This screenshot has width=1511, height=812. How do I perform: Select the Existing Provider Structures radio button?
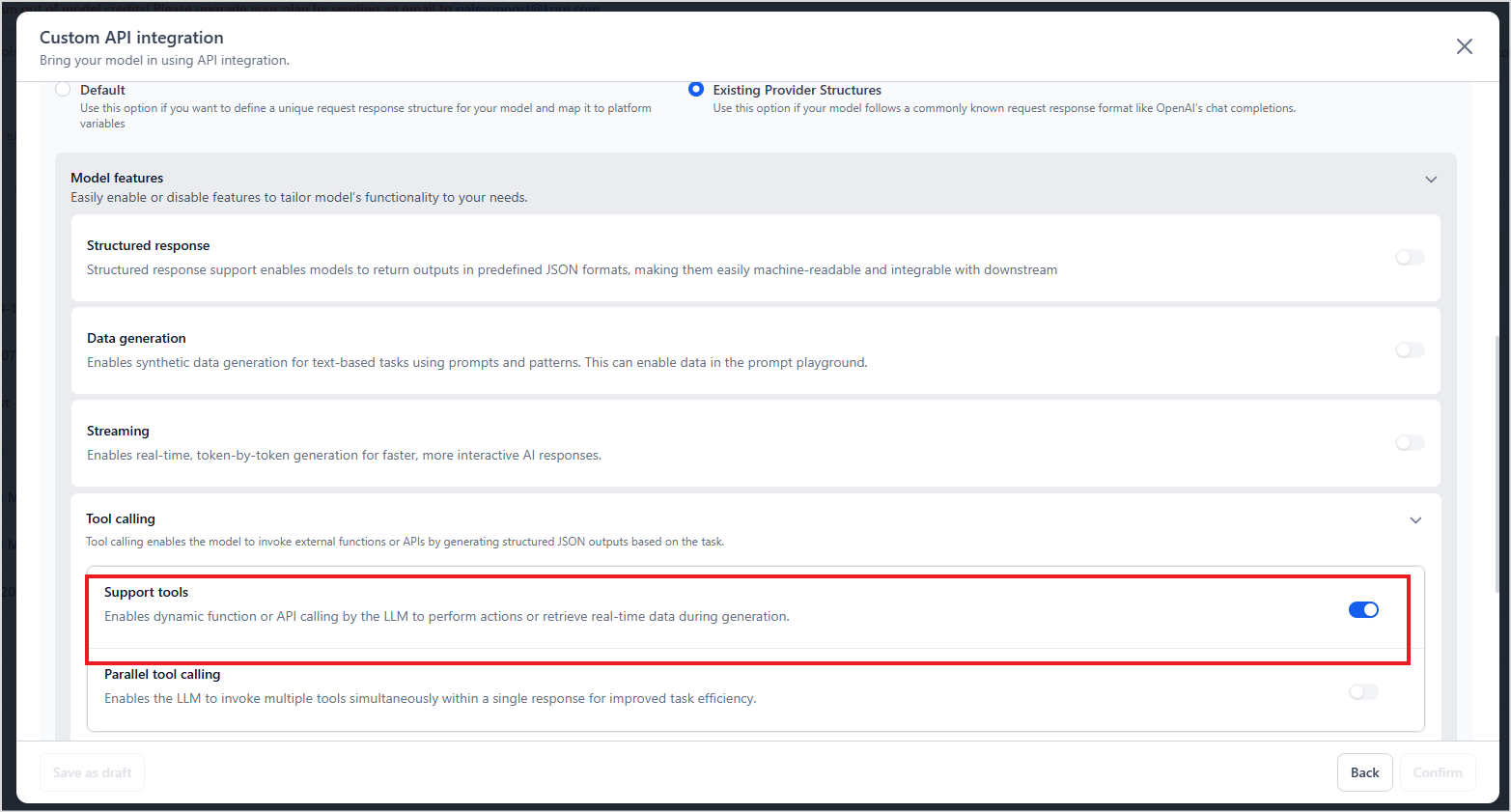tap(695, 90)
